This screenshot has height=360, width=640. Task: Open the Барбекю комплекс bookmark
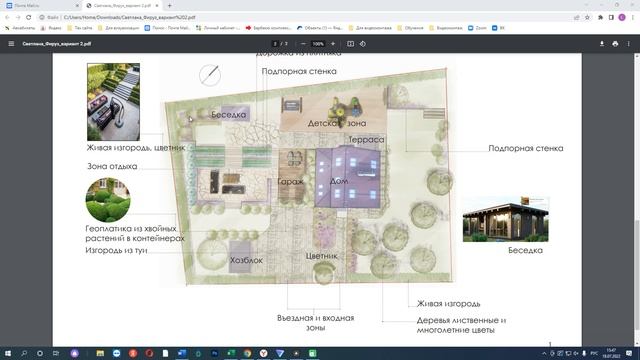click(268, 28)
